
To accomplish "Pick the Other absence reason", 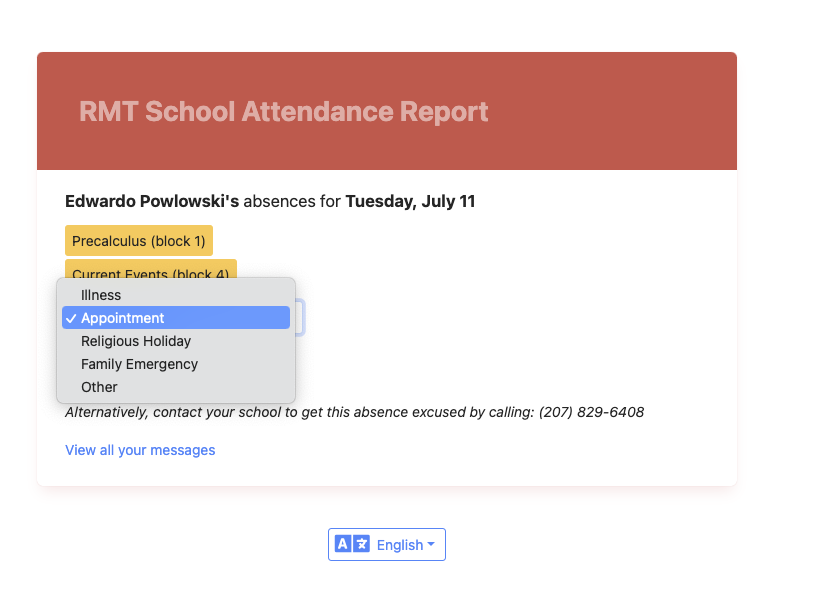I will pos(99,387).
